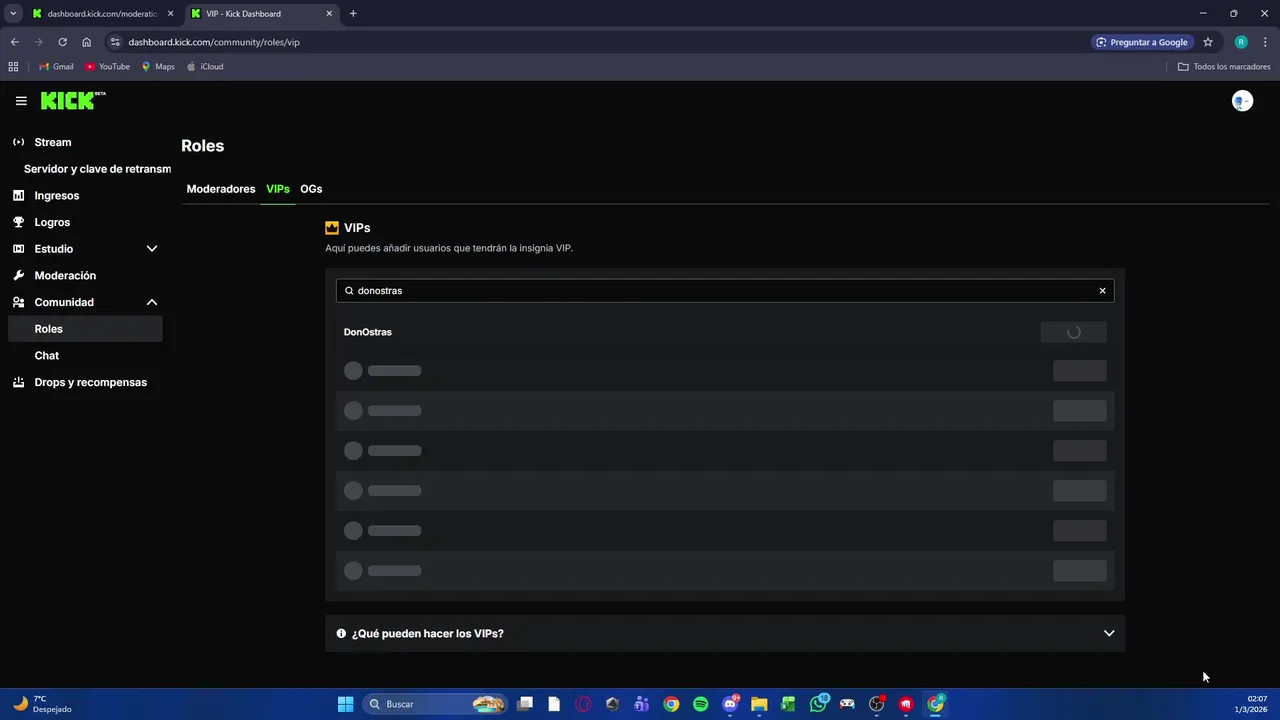Viewport: 1280px width, 720px height.
Task: Open Excel from the taskbar
Action: point(788,704)
